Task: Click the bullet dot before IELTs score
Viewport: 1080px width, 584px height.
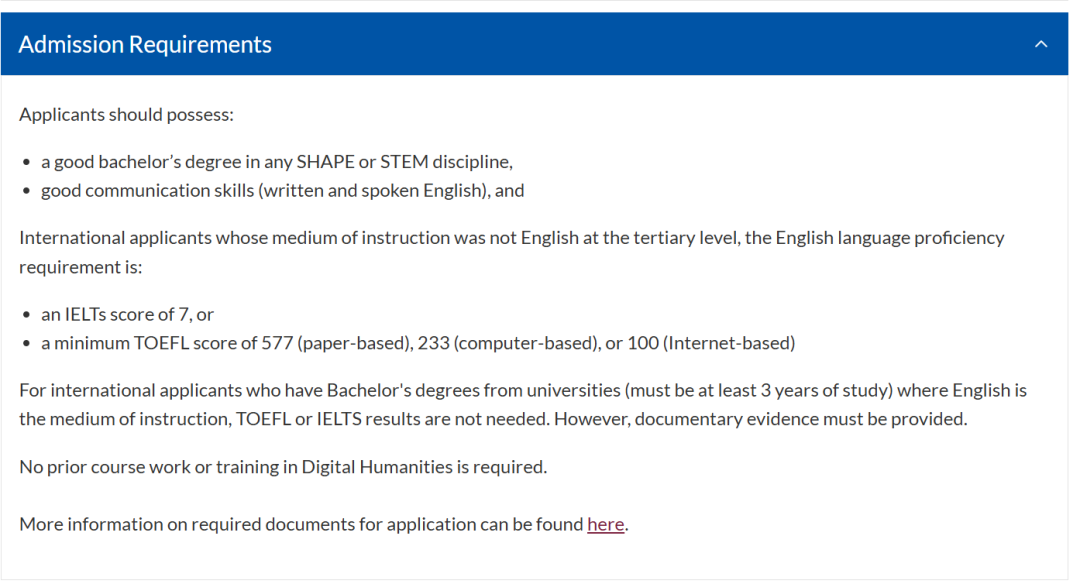Action: tap(26, 315)
